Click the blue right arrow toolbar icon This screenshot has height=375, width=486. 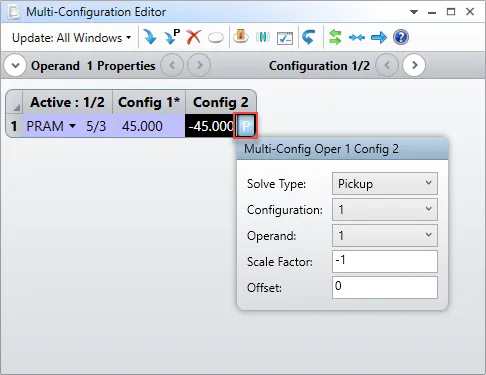[x=379, y=37]
